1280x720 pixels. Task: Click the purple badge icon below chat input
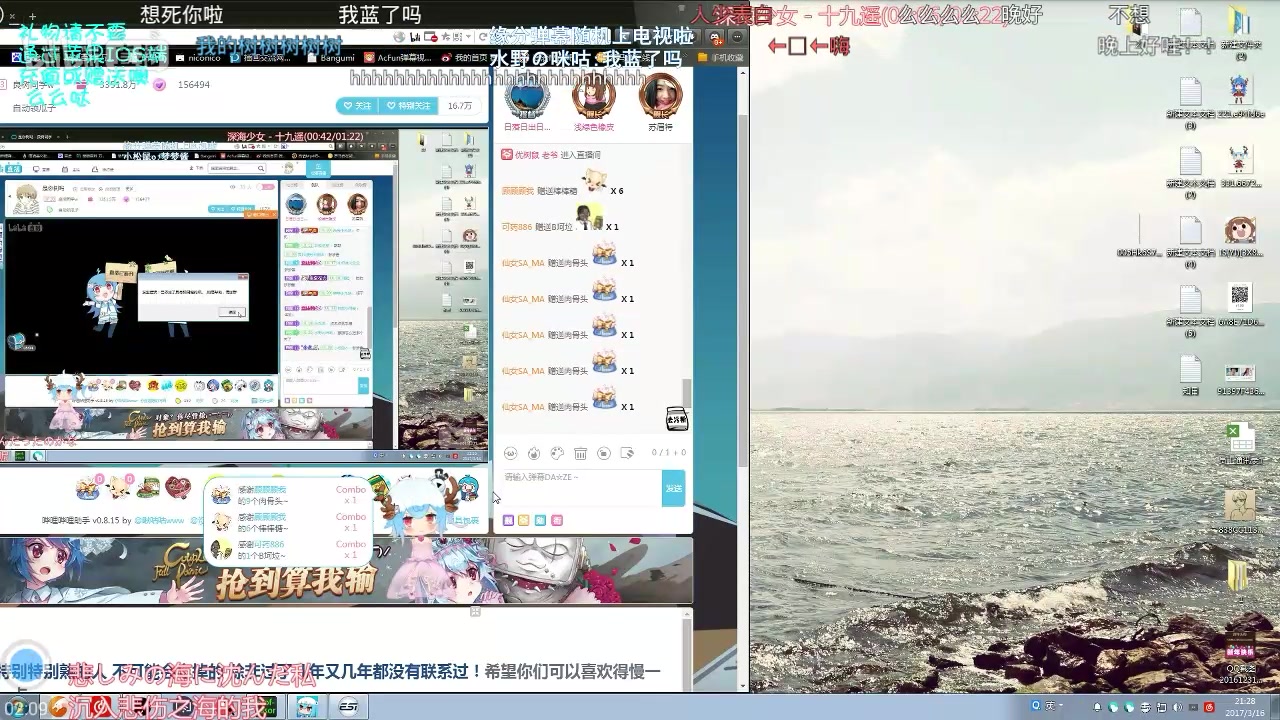tap(508, 521)
